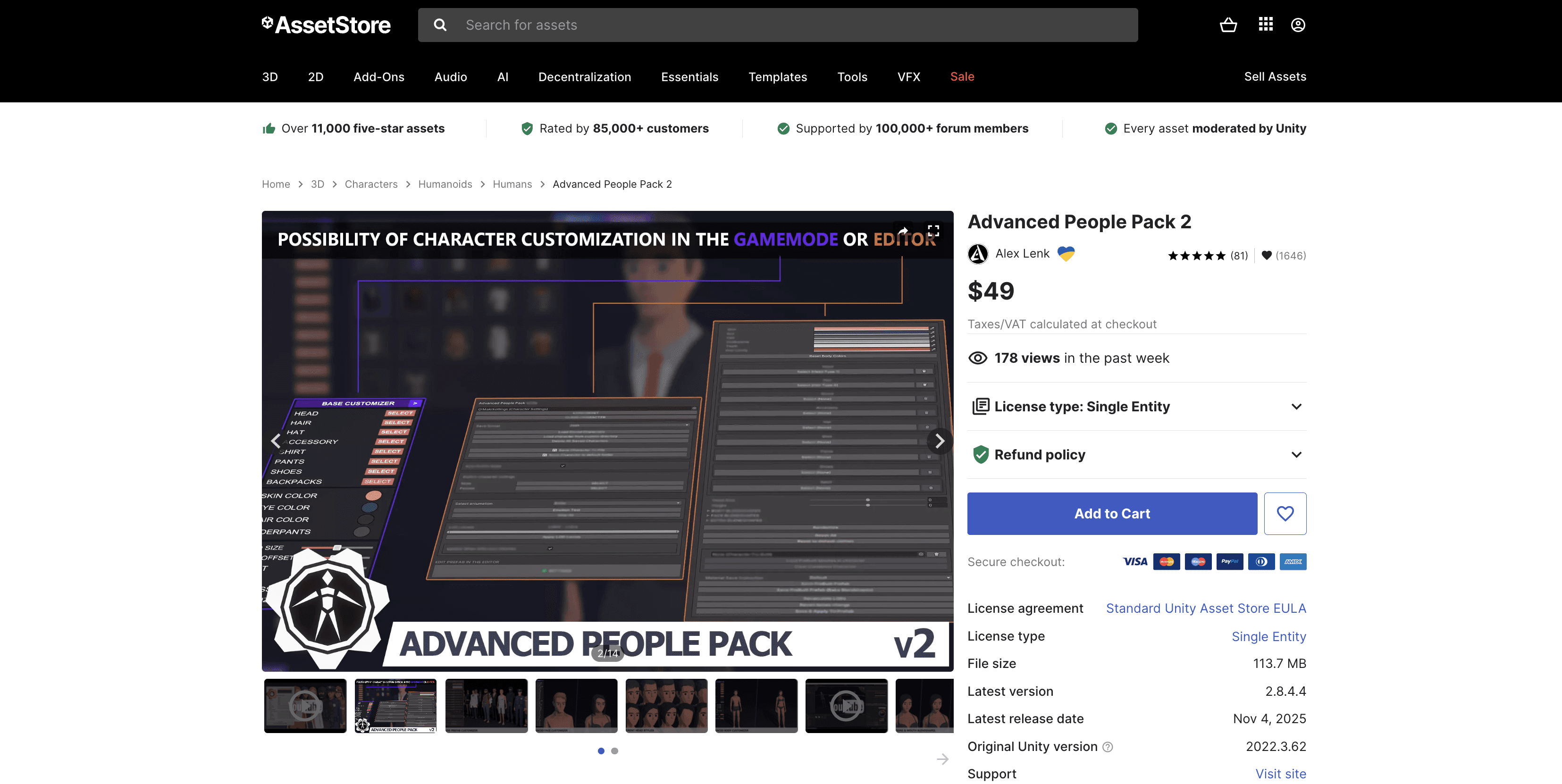Click Visit site support link
The width and height of the screenshot is (1562, 784).
(x=1281, y=774)
